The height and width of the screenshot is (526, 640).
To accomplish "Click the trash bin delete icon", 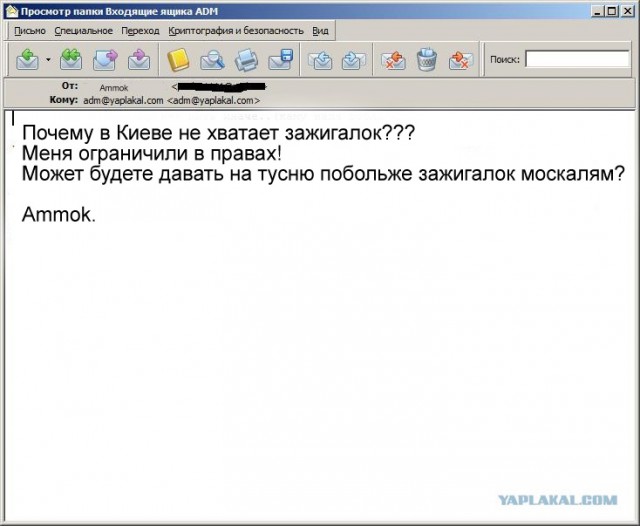I will (x=427, y=60).
